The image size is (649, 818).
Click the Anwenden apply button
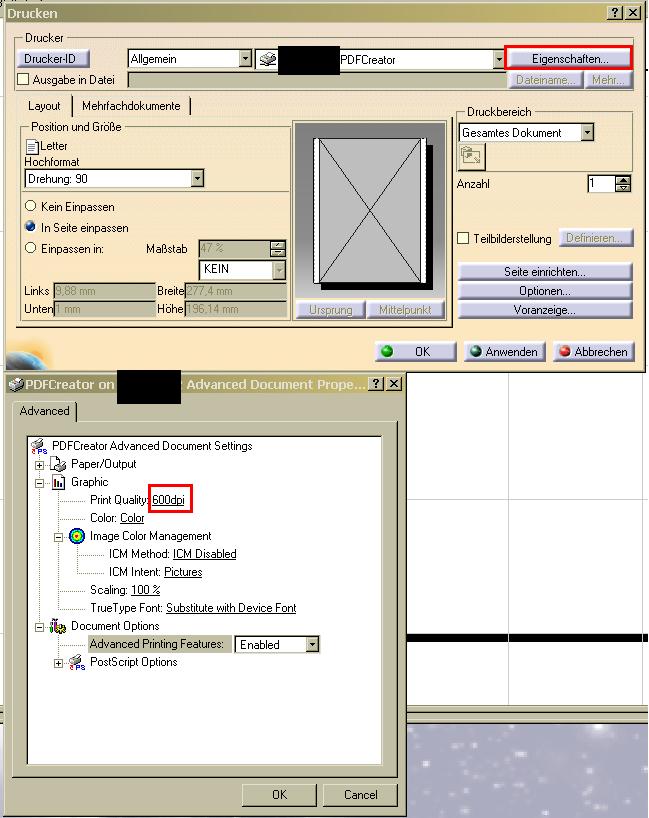click(504, 352)
